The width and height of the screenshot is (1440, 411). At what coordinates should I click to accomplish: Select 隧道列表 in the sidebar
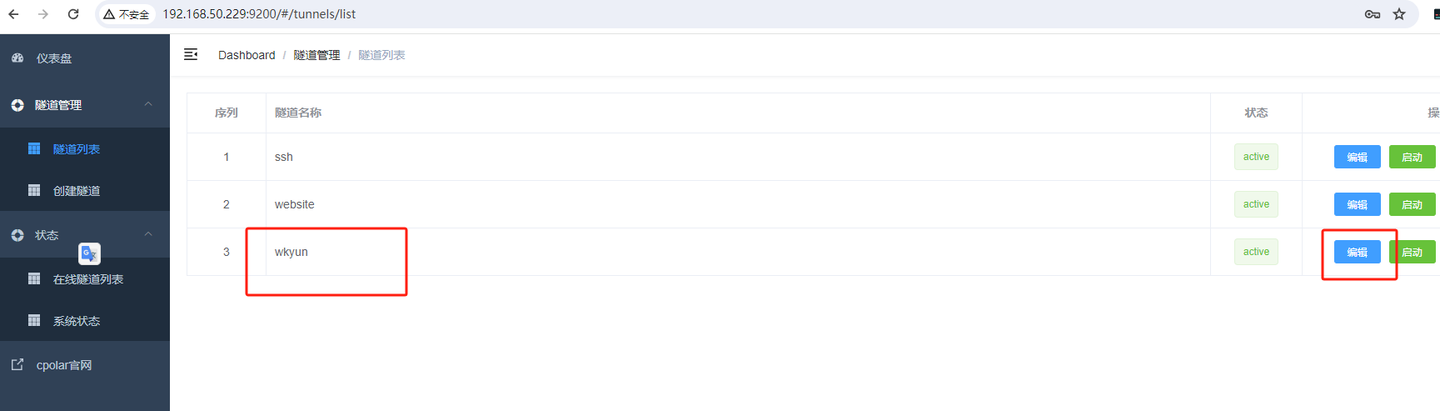point(76,149)
